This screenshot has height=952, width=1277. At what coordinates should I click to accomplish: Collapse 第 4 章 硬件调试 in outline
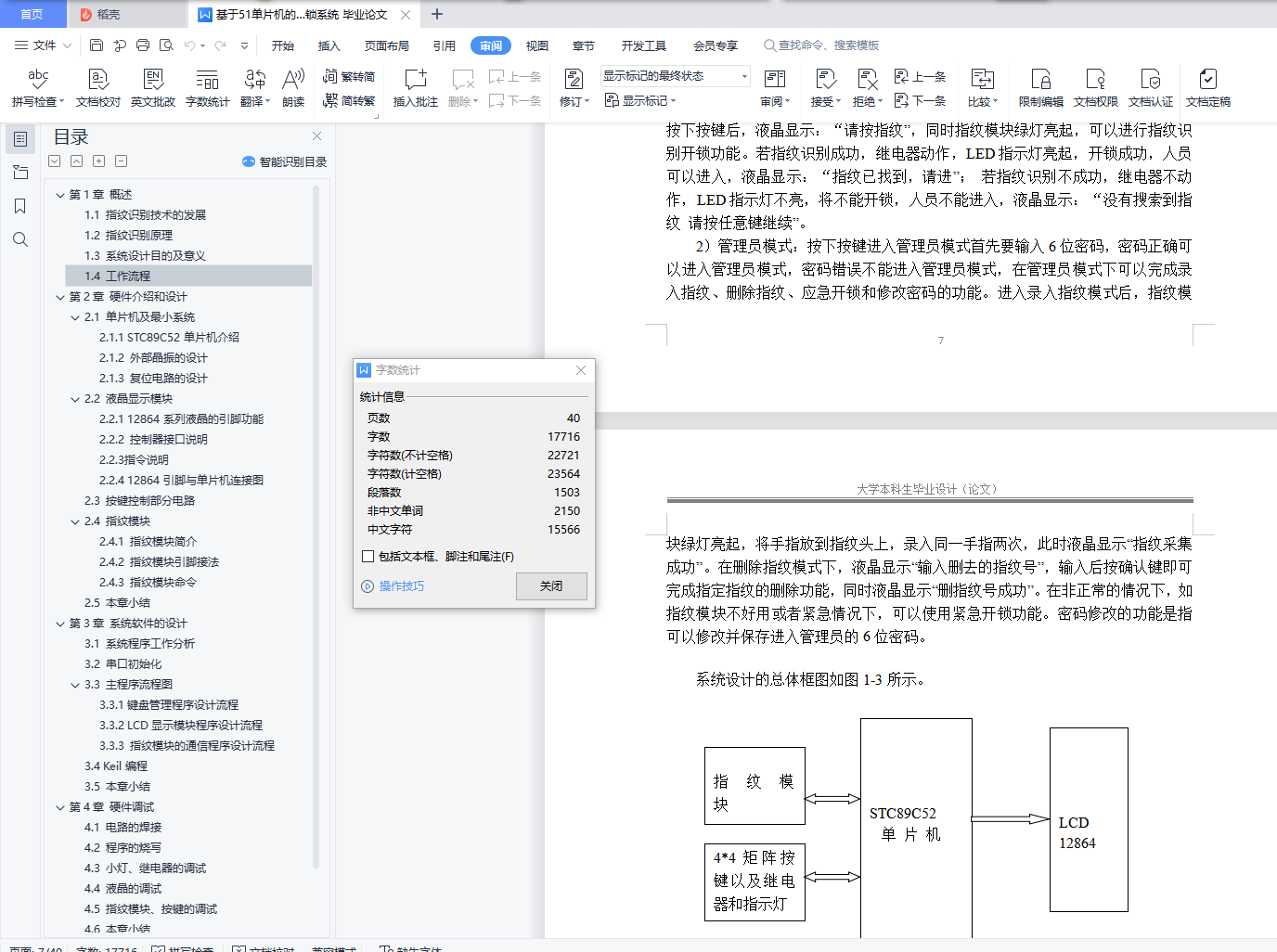point(60,807)
